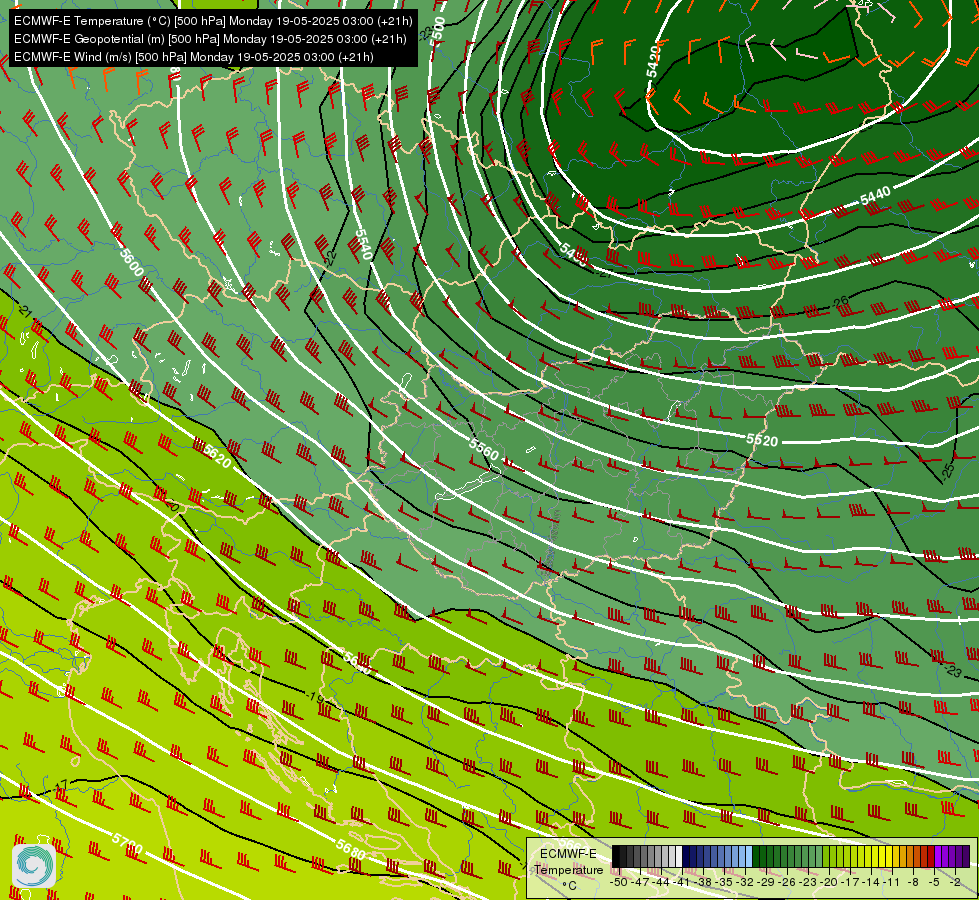Click the ECMWF-E Geopotential title line
Viewport: 979px width, 900px height.
click(x=210, y=39)
